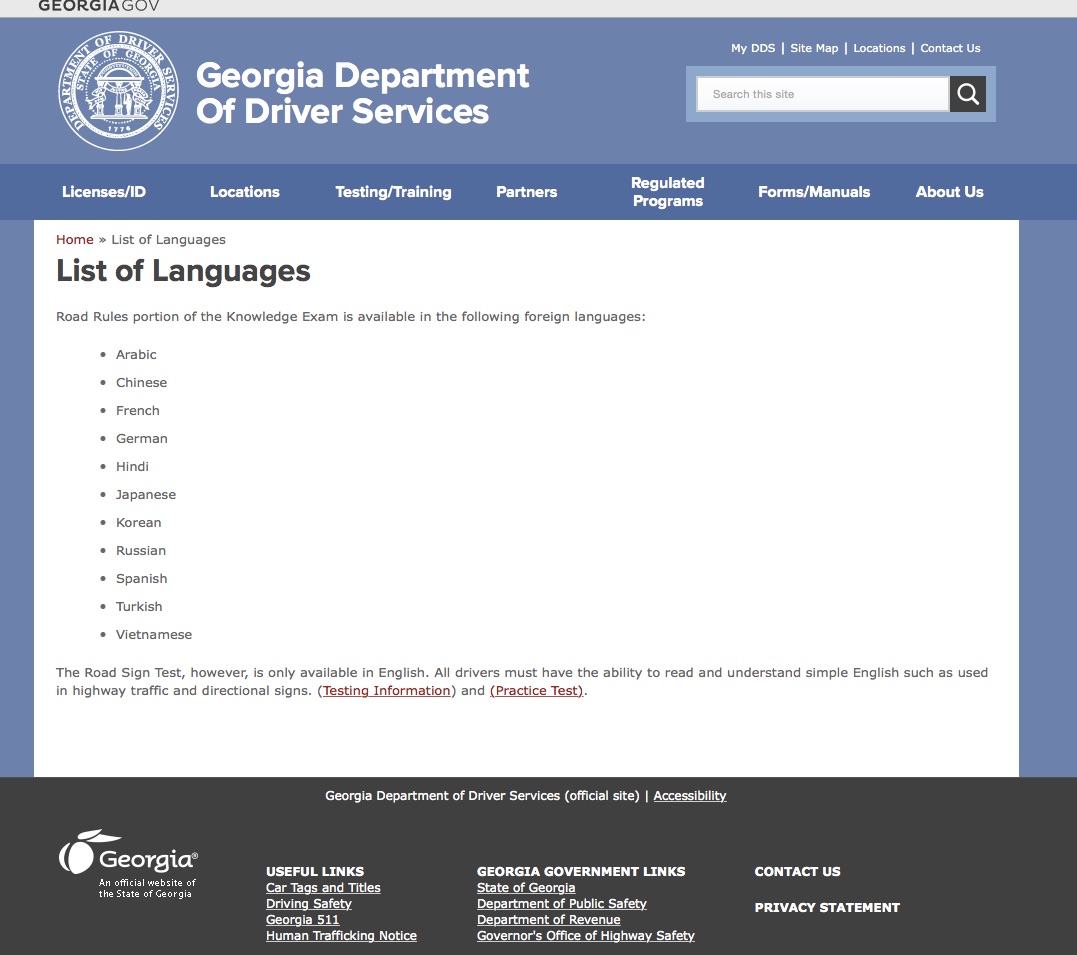Open the Partners menu
The image size is (1077, 955).
[x=527, y=192]
